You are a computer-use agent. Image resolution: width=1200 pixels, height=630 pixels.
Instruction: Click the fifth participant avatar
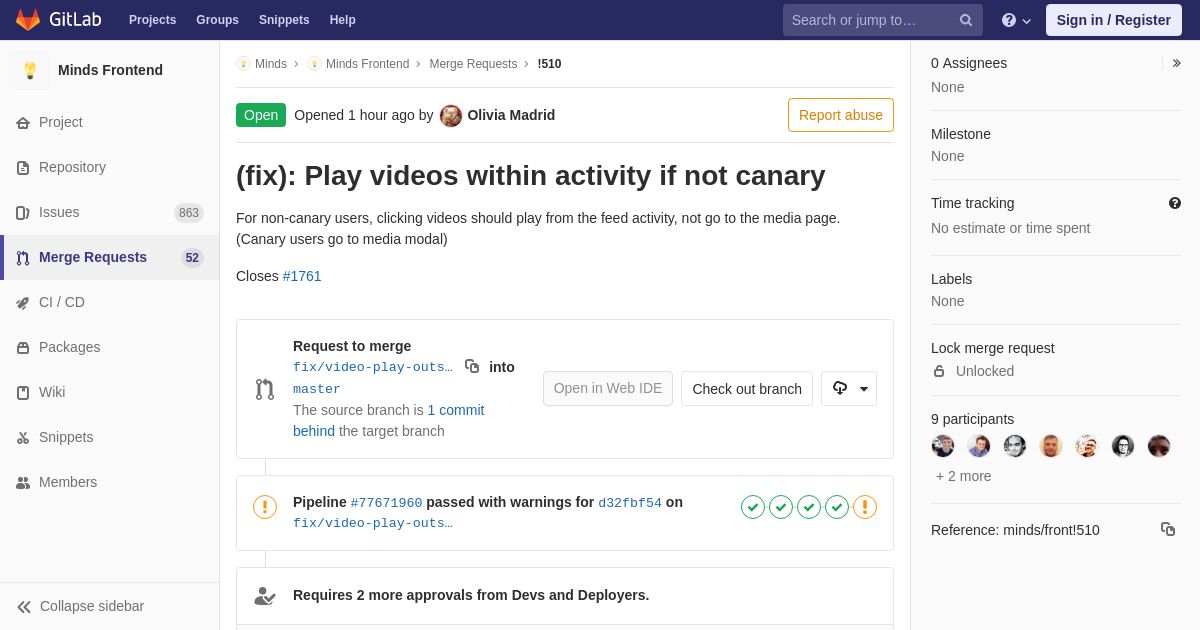tap(1087, 446)
